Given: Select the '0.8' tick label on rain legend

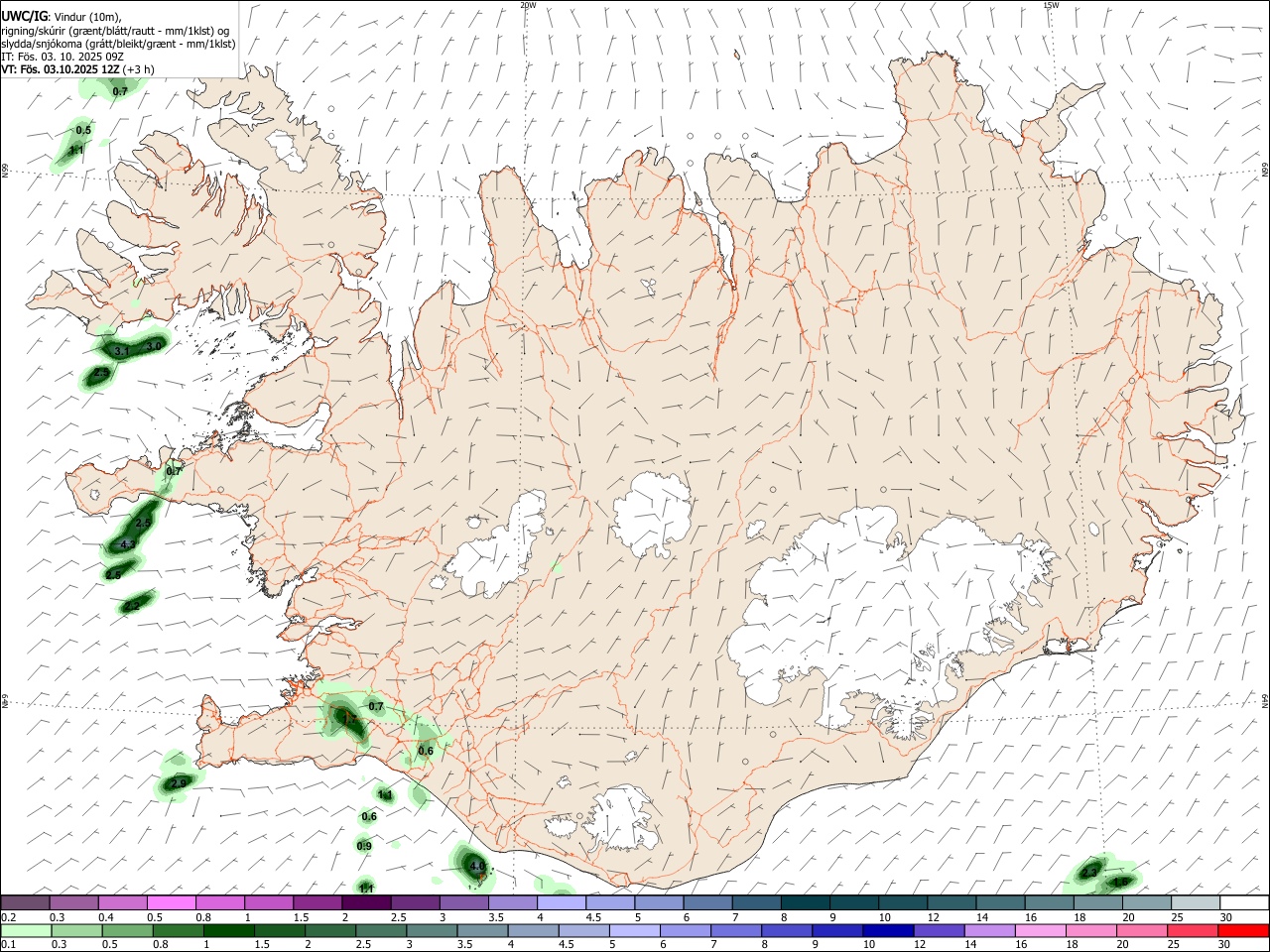Looking at the screenshot, I should coord(161,945).
